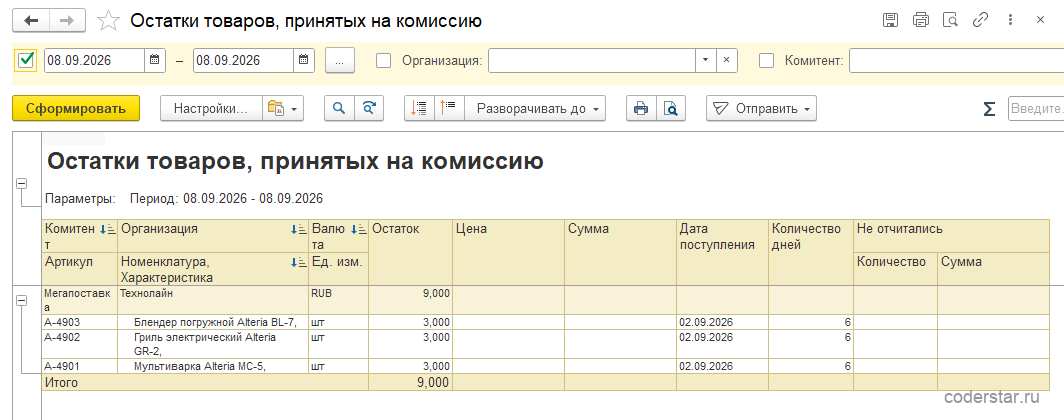Select the A-4903 article cell

[x=80, y=322]
